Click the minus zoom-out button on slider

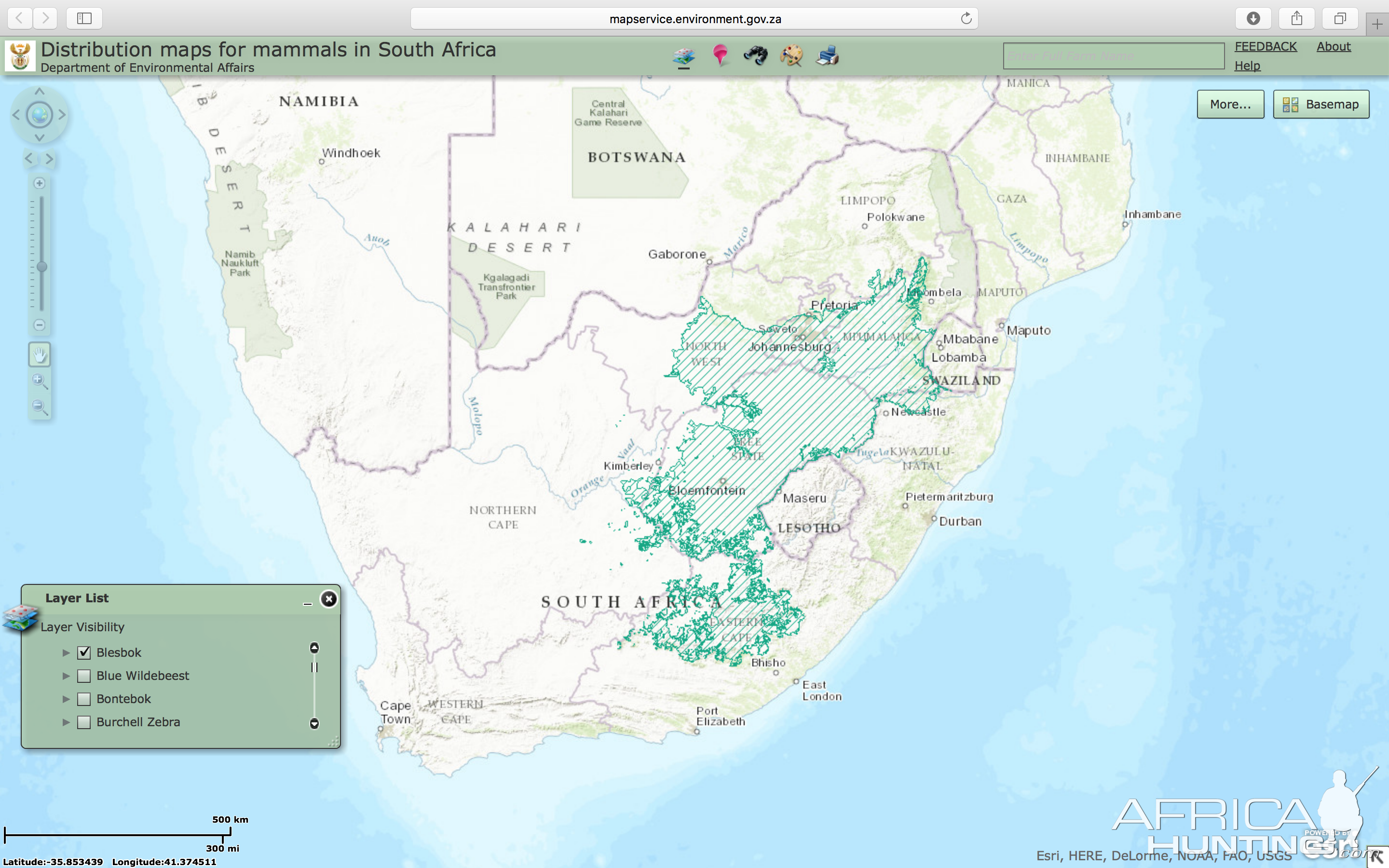39,325
